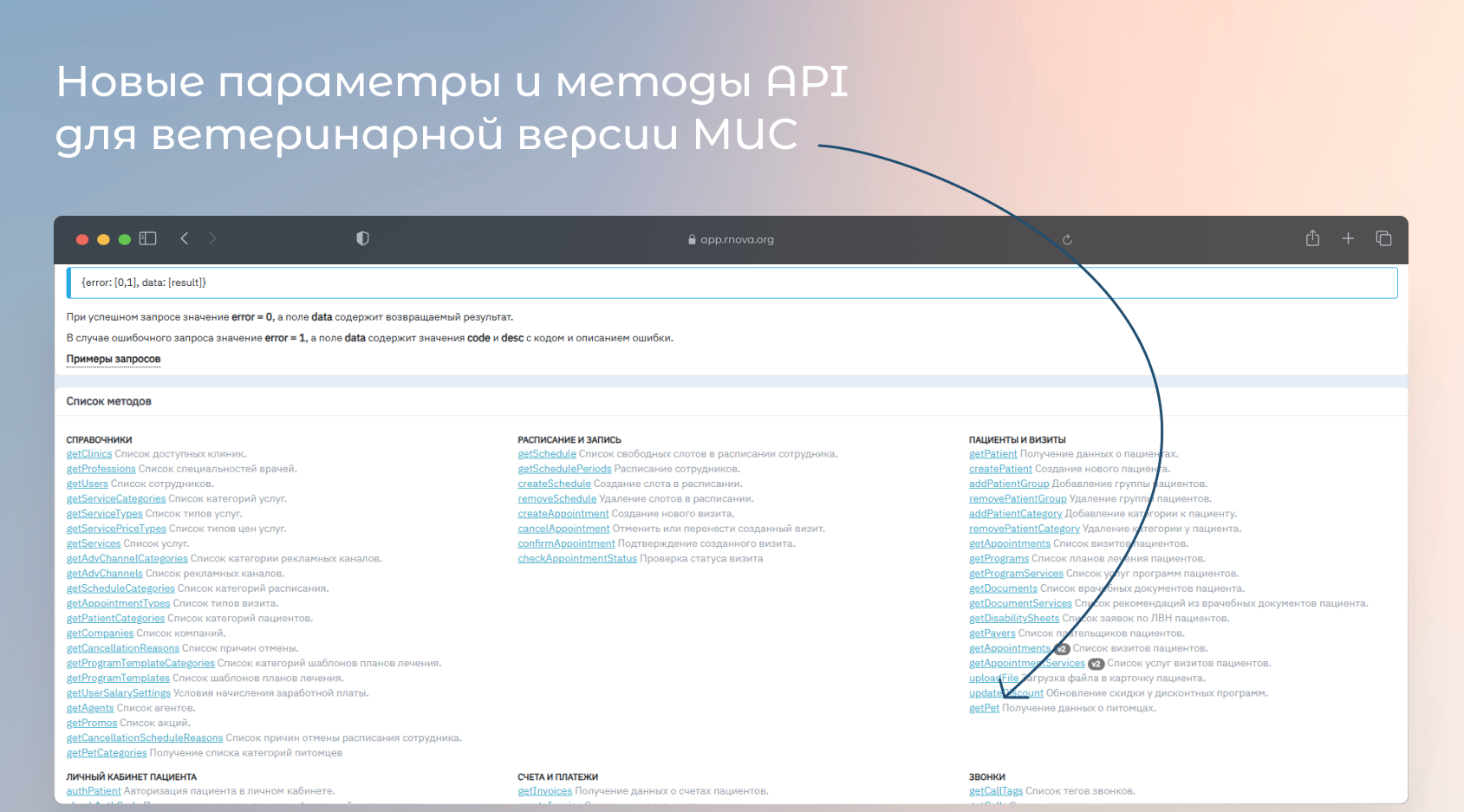The height and width of the screenshot is (812, 1464).
Task: Click the browser back arrow
Action: pos(185,238)
